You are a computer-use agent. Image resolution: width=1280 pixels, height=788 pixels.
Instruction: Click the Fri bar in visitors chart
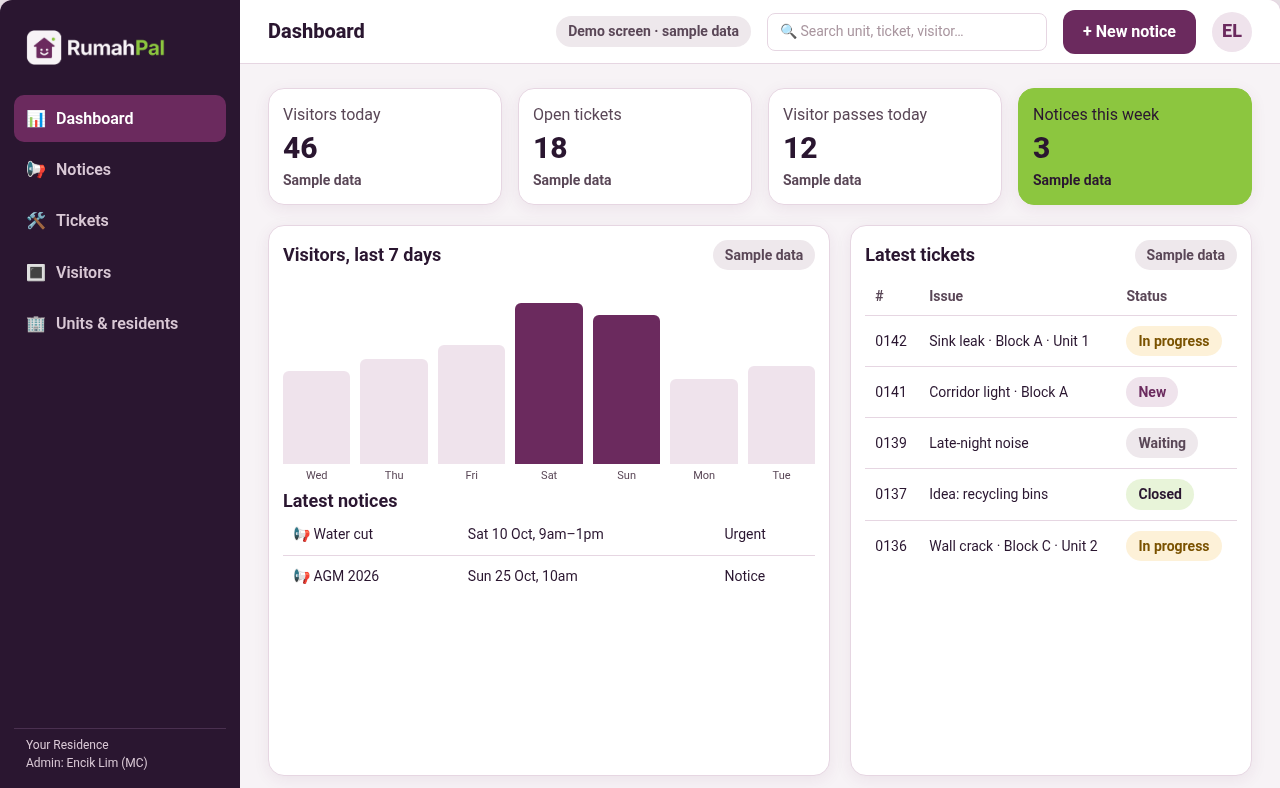pos(471,404)
